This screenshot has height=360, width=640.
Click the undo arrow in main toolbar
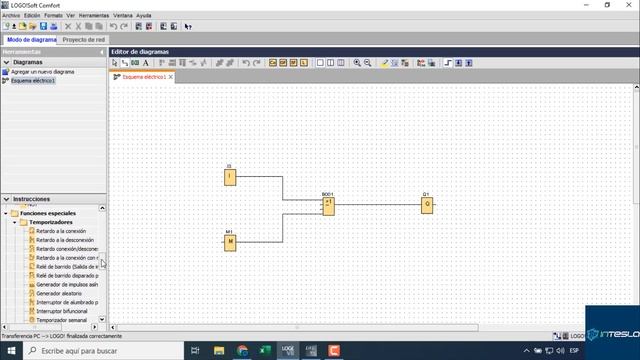(113, 27)
